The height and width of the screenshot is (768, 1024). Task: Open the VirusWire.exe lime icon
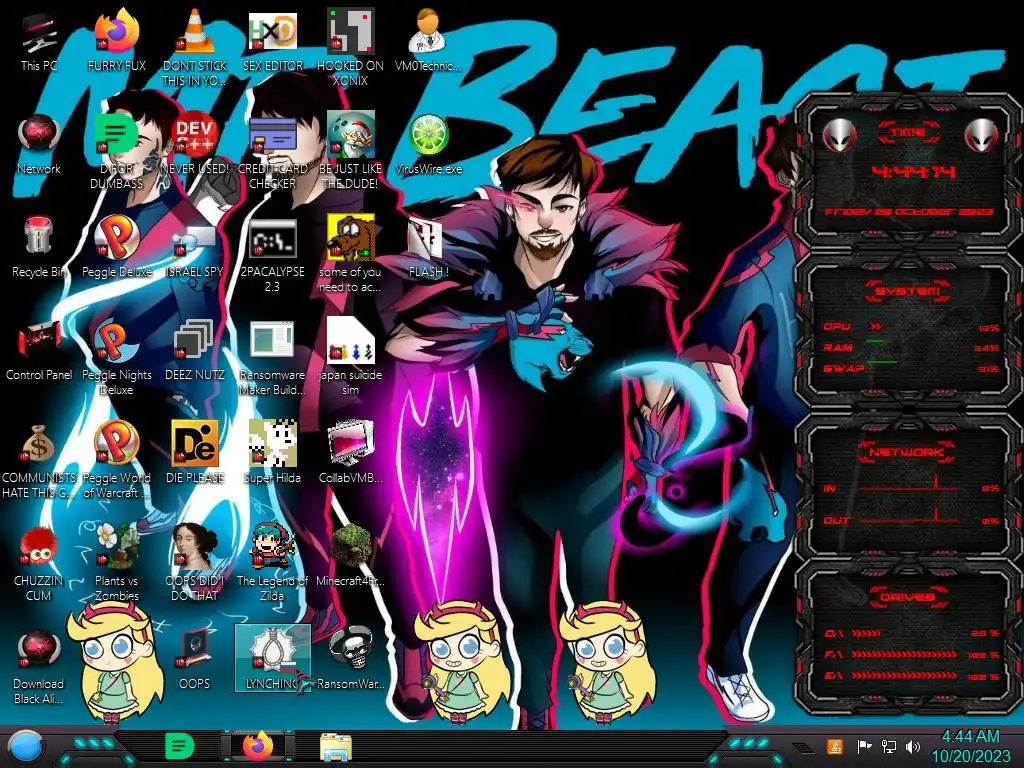[428, 145]
